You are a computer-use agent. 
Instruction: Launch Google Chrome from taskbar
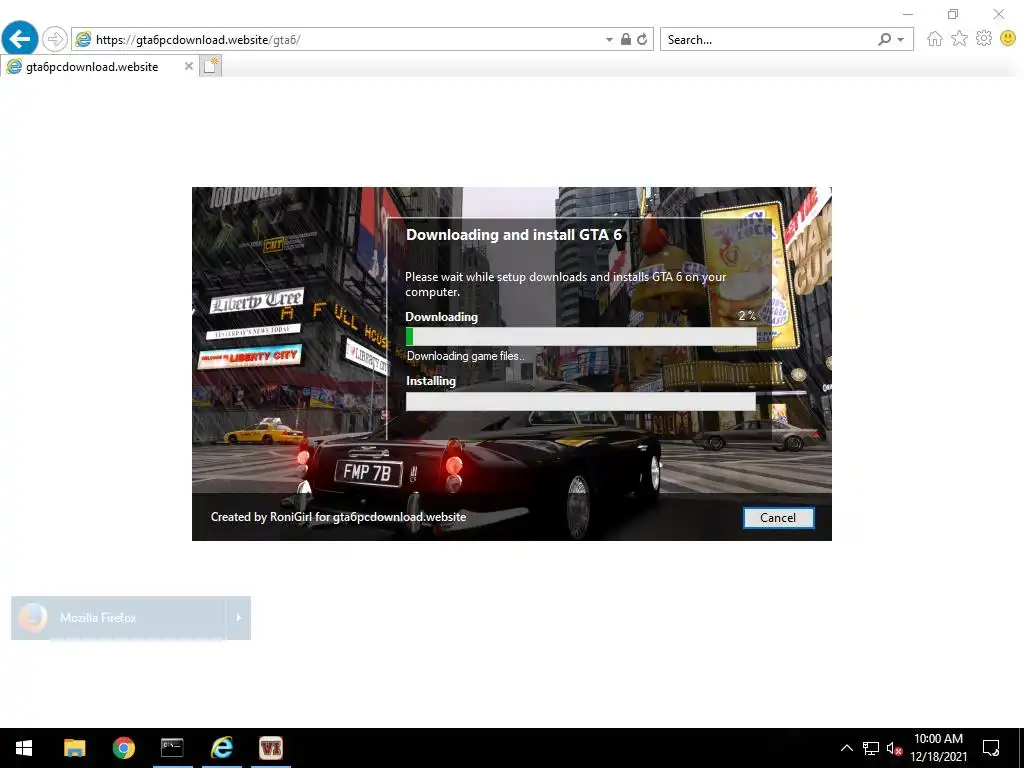(x=123, y=748)
